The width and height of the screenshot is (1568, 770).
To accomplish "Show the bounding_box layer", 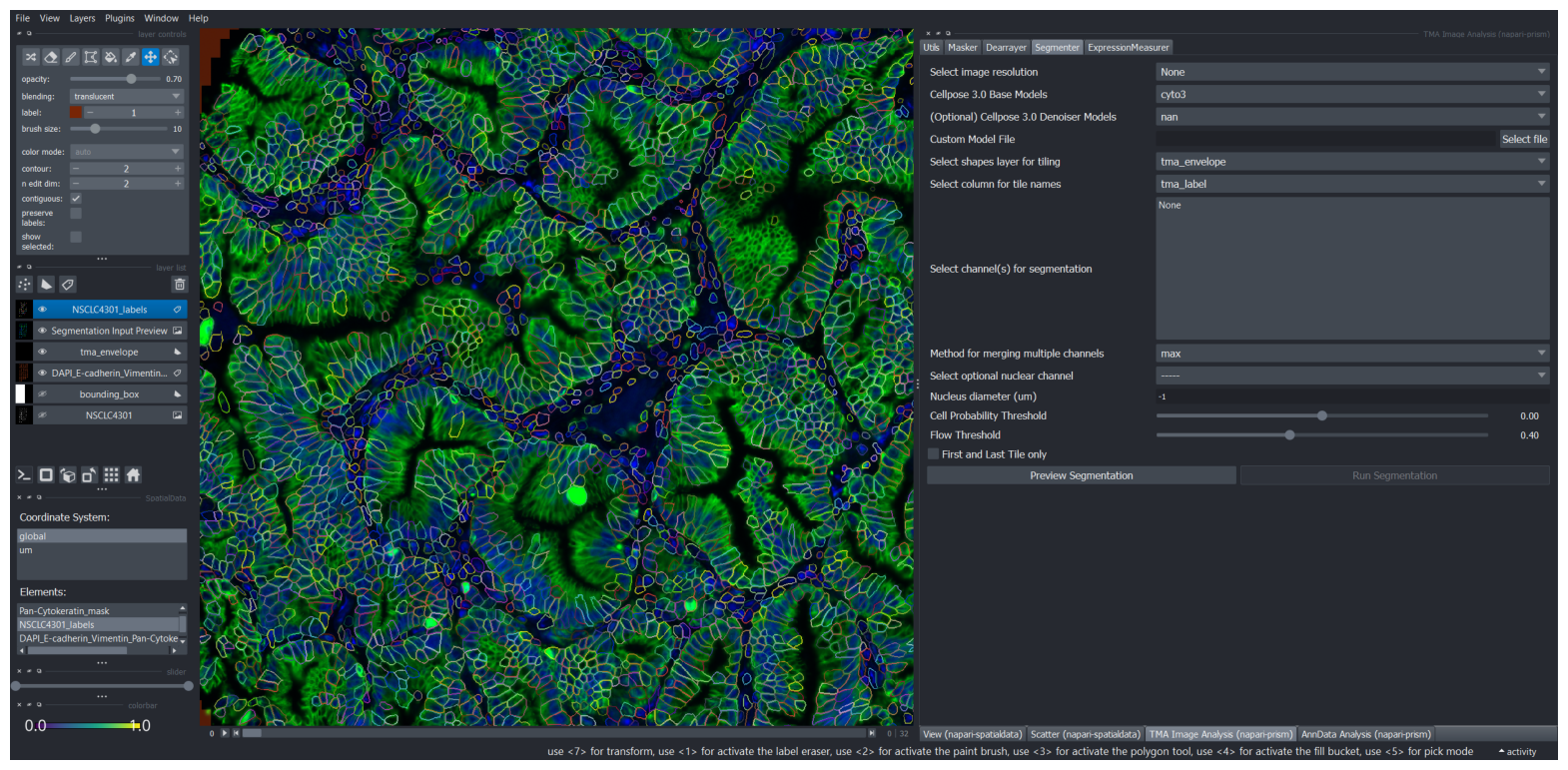I will pos(42,393).
